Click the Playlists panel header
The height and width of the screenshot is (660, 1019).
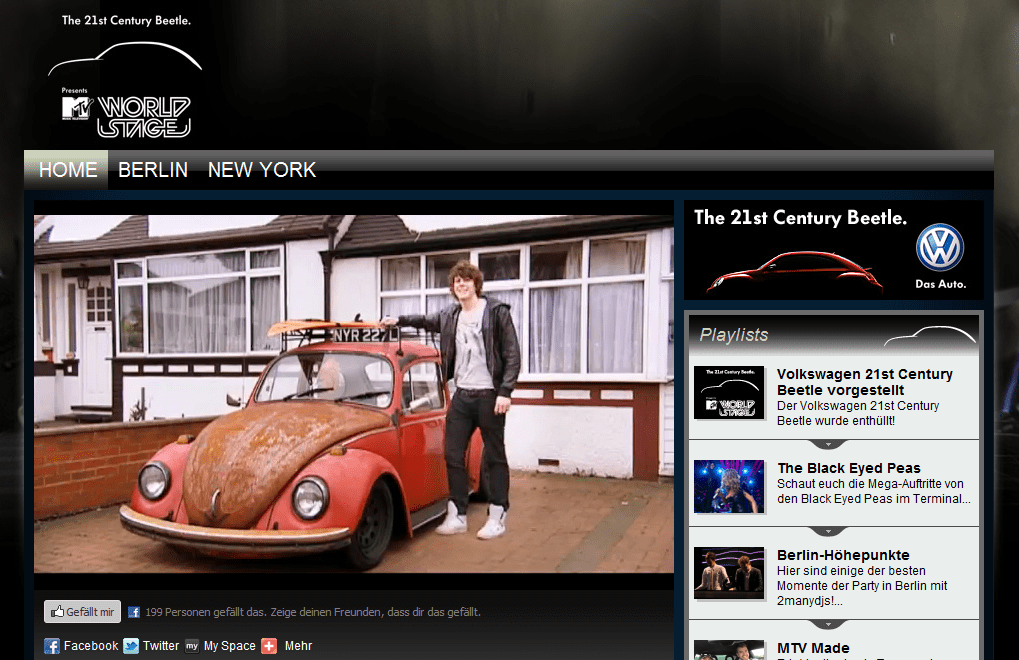click(x=834, y=335)
